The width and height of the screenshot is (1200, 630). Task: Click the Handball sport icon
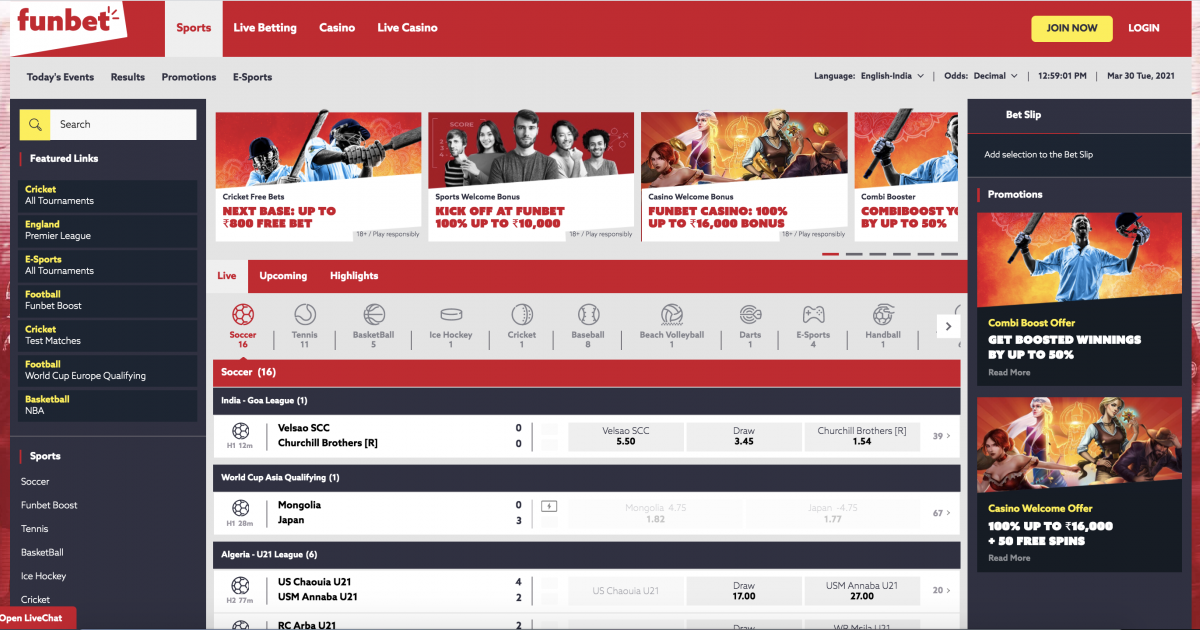pos(883,315)
